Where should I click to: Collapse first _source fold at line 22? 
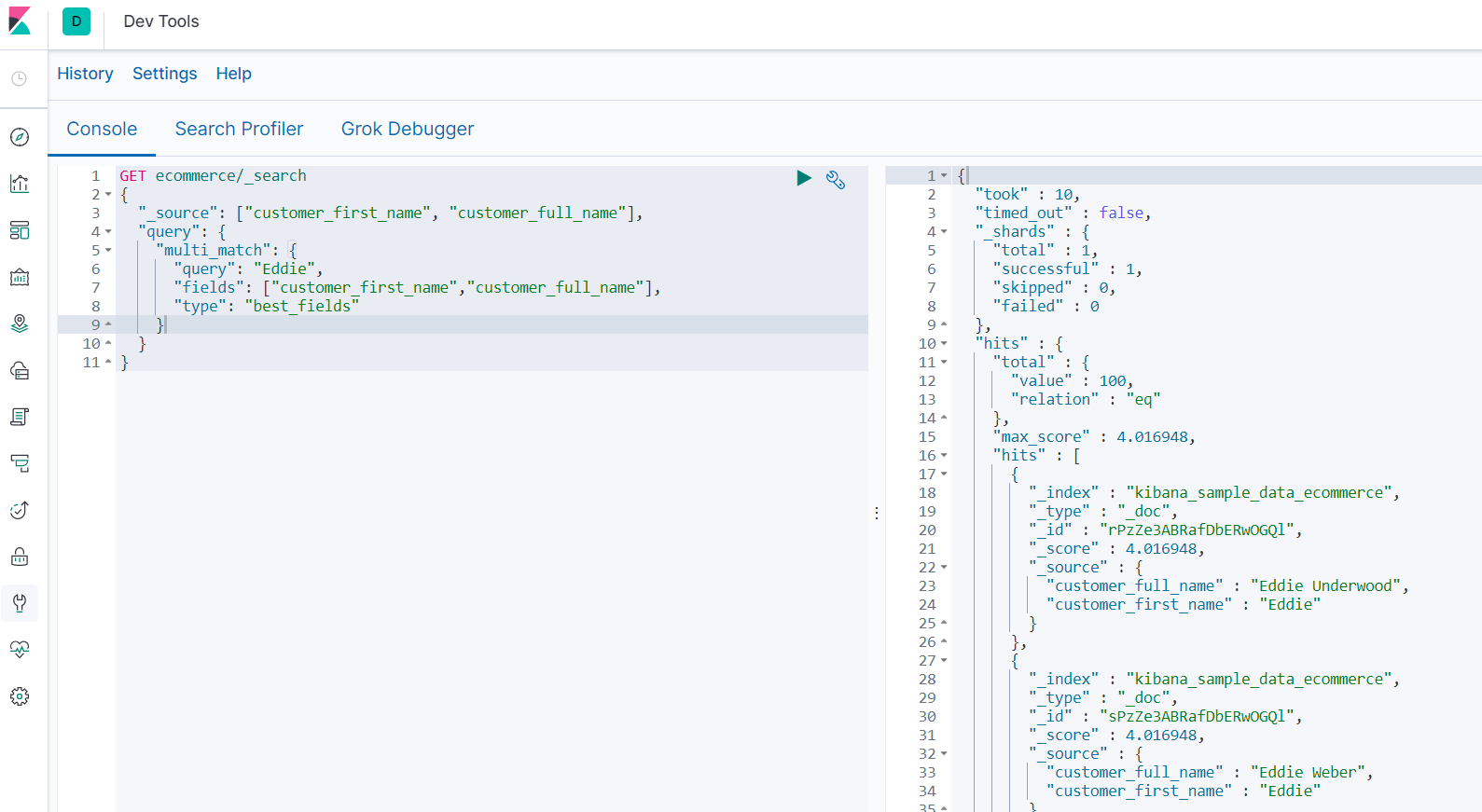(x=944, y=567)
